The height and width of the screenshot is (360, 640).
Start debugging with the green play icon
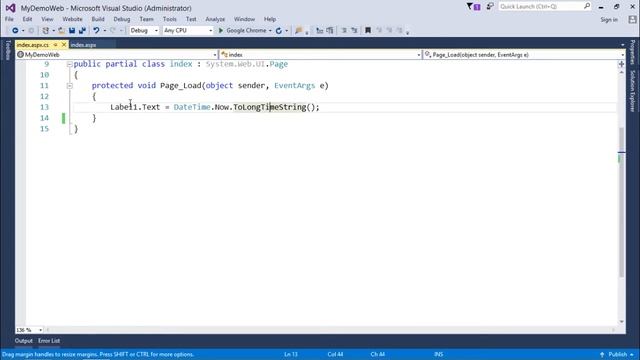(221, 31)
